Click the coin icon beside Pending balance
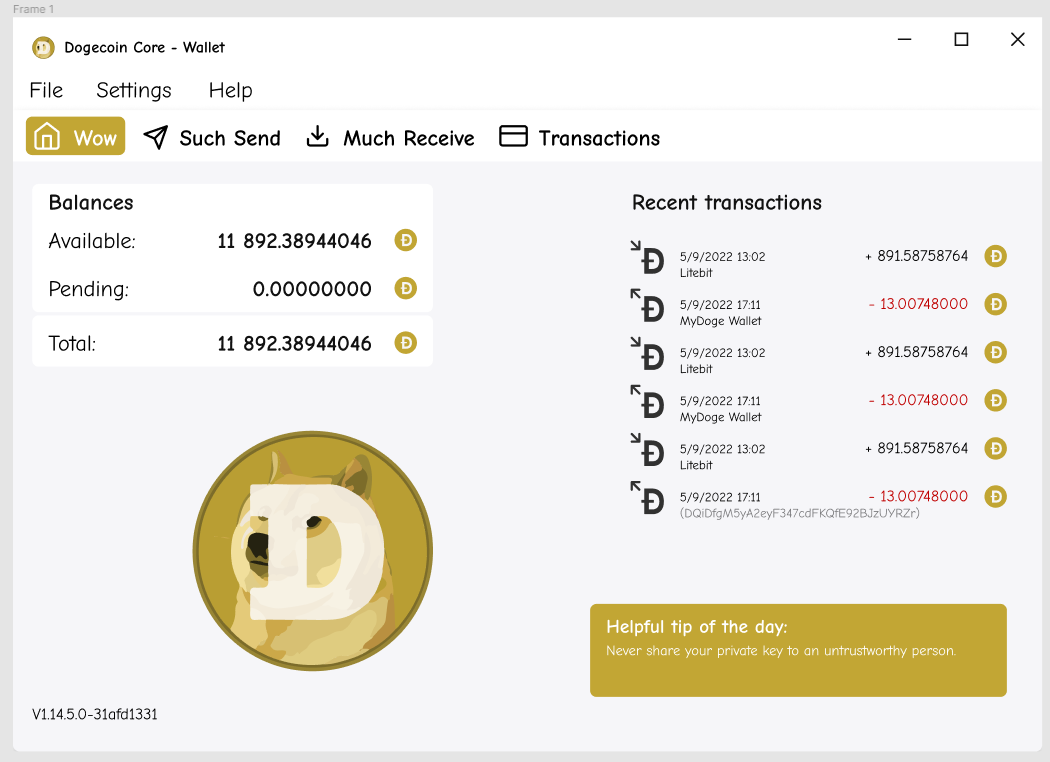Image resolution: width=1050 pixels, height=762 pixels. click(x=405, y=289)
